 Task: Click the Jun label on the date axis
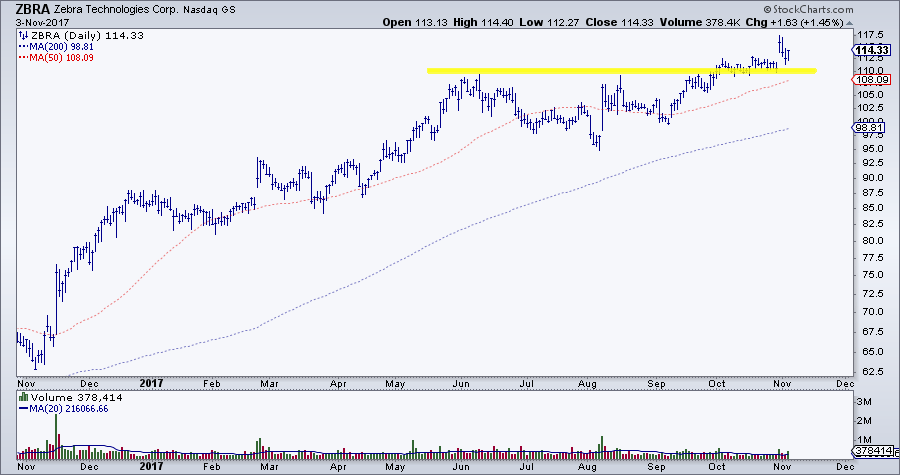[461, 382]
